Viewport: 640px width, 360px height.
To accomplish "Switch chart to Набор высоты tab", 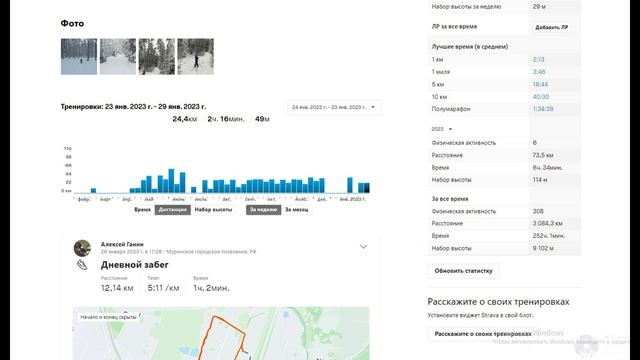I will (x=213, y=210).
